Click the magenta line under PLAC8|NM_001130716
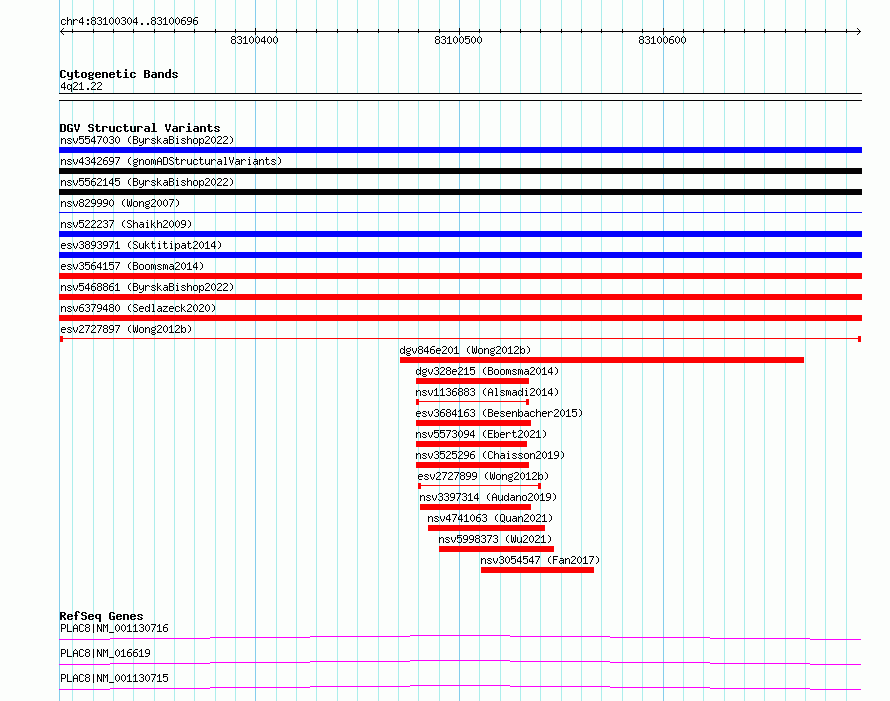The width and height of the screenshot is (890, 701). point(460,637)
